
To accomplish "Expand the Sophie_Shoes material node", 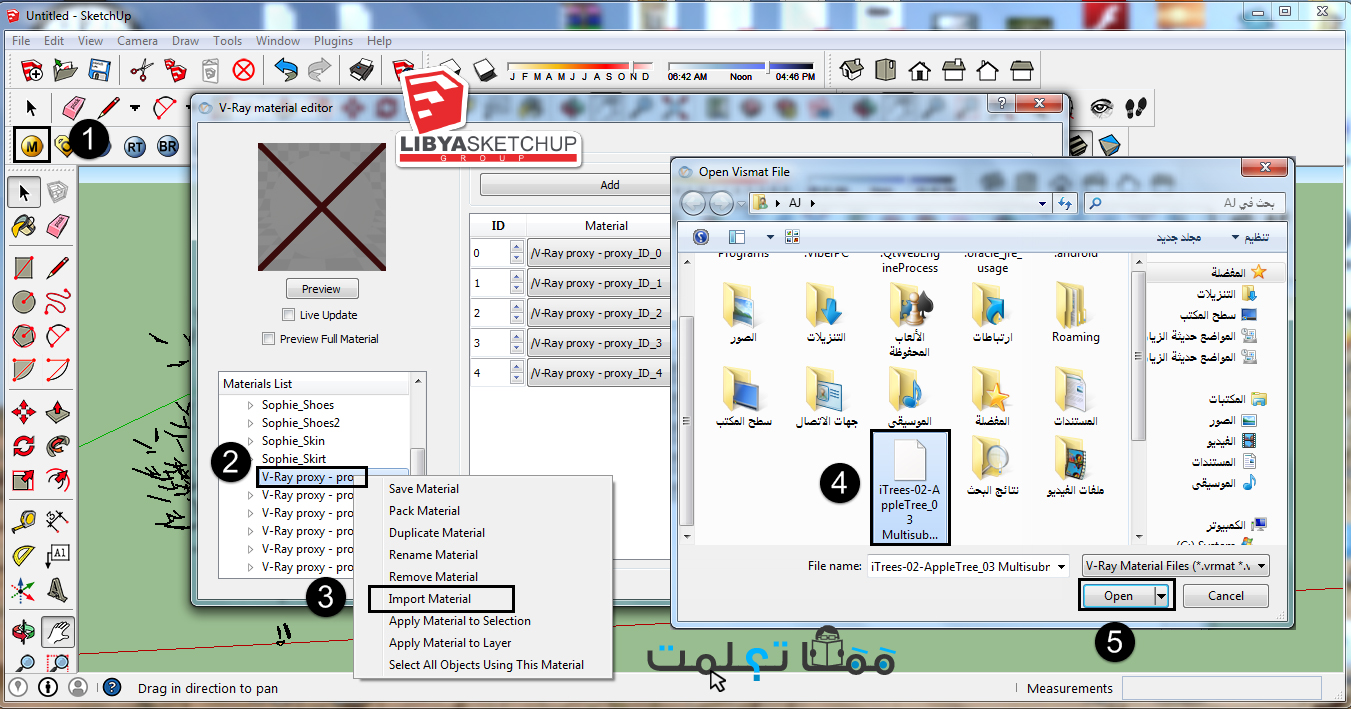I will (x=251, y=405).
